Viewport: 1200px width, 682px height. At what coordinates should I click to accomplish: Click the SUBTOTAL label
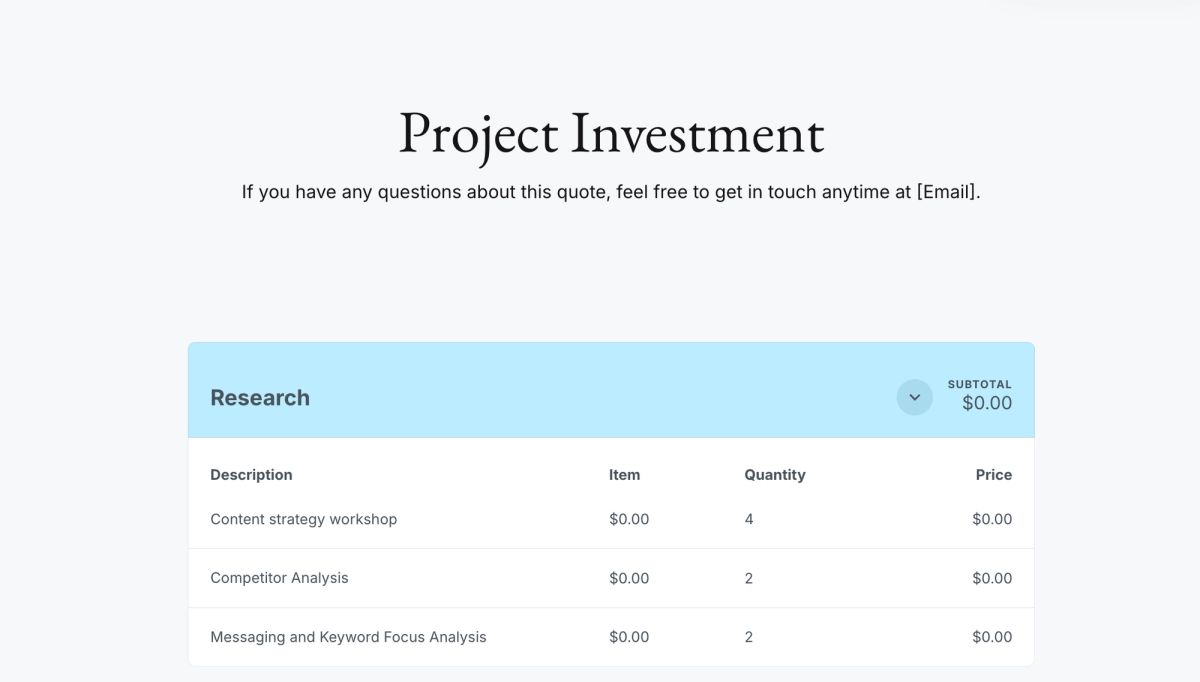[x=980, y=383]
